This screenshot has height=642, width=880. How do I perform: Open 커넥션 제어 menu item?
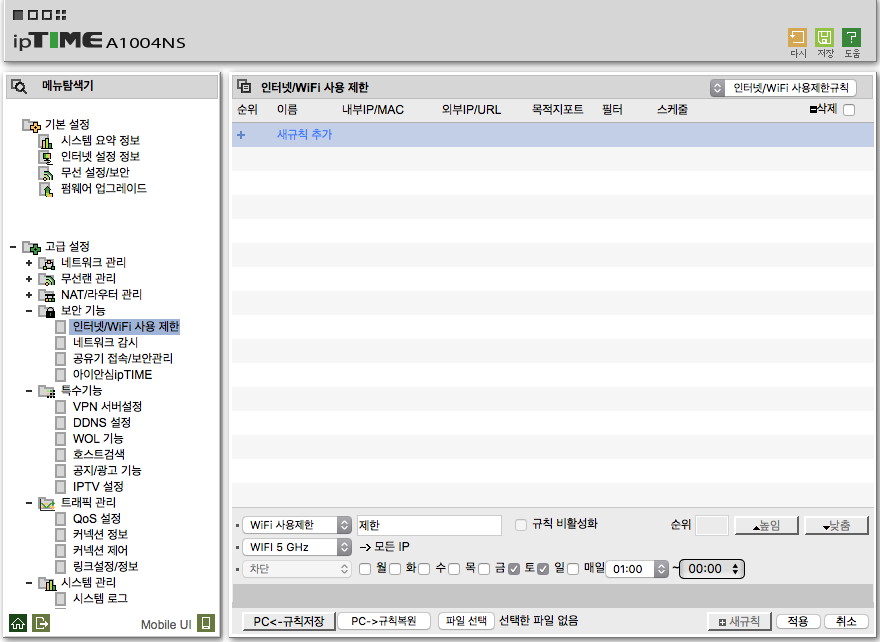tap(100, 551)
